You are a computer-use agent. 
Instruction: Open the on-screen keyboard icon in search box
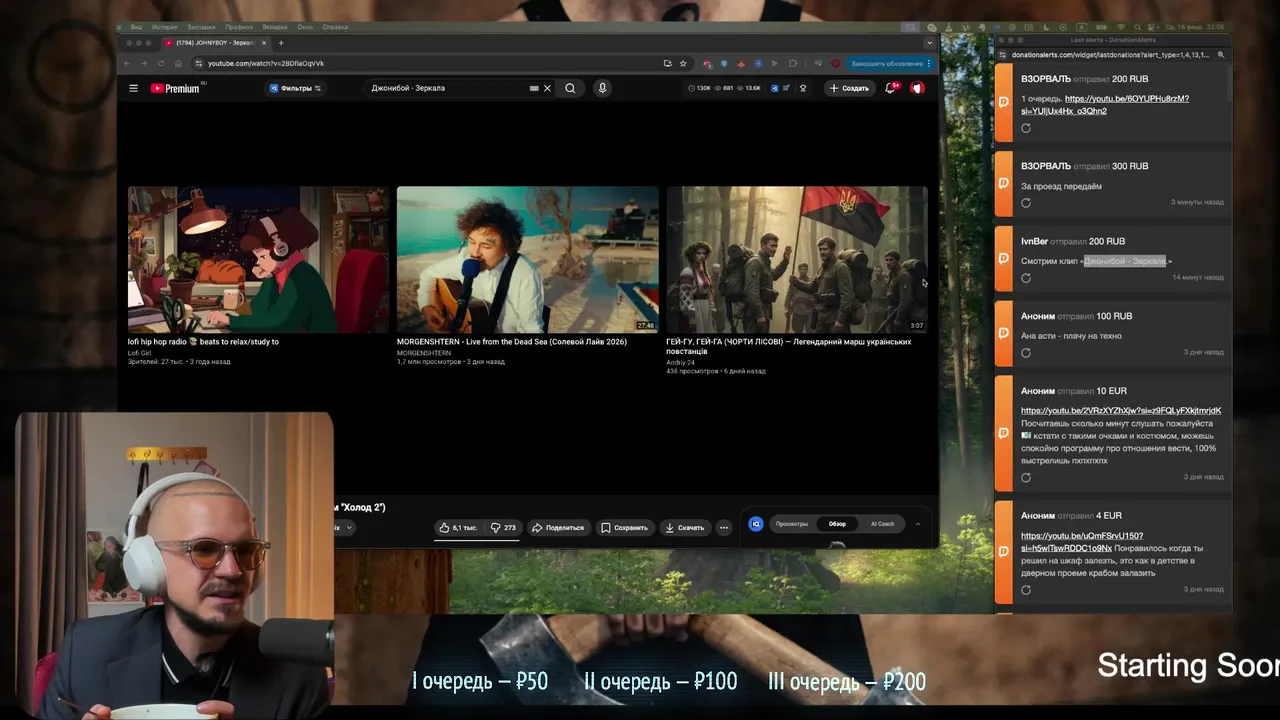(x=534, y=88)
